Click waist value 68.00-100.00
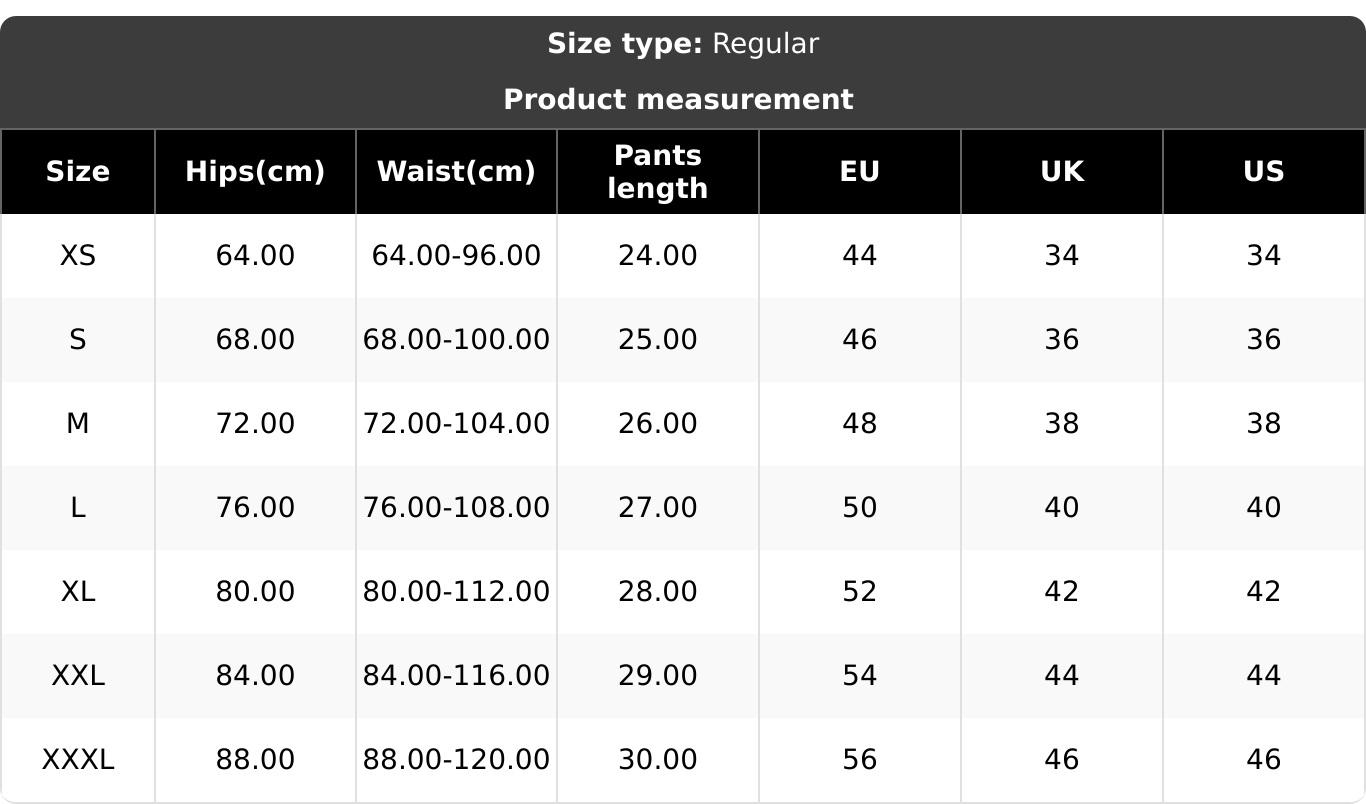Viewport: 1366px width, 804px height. click(456, 340)
